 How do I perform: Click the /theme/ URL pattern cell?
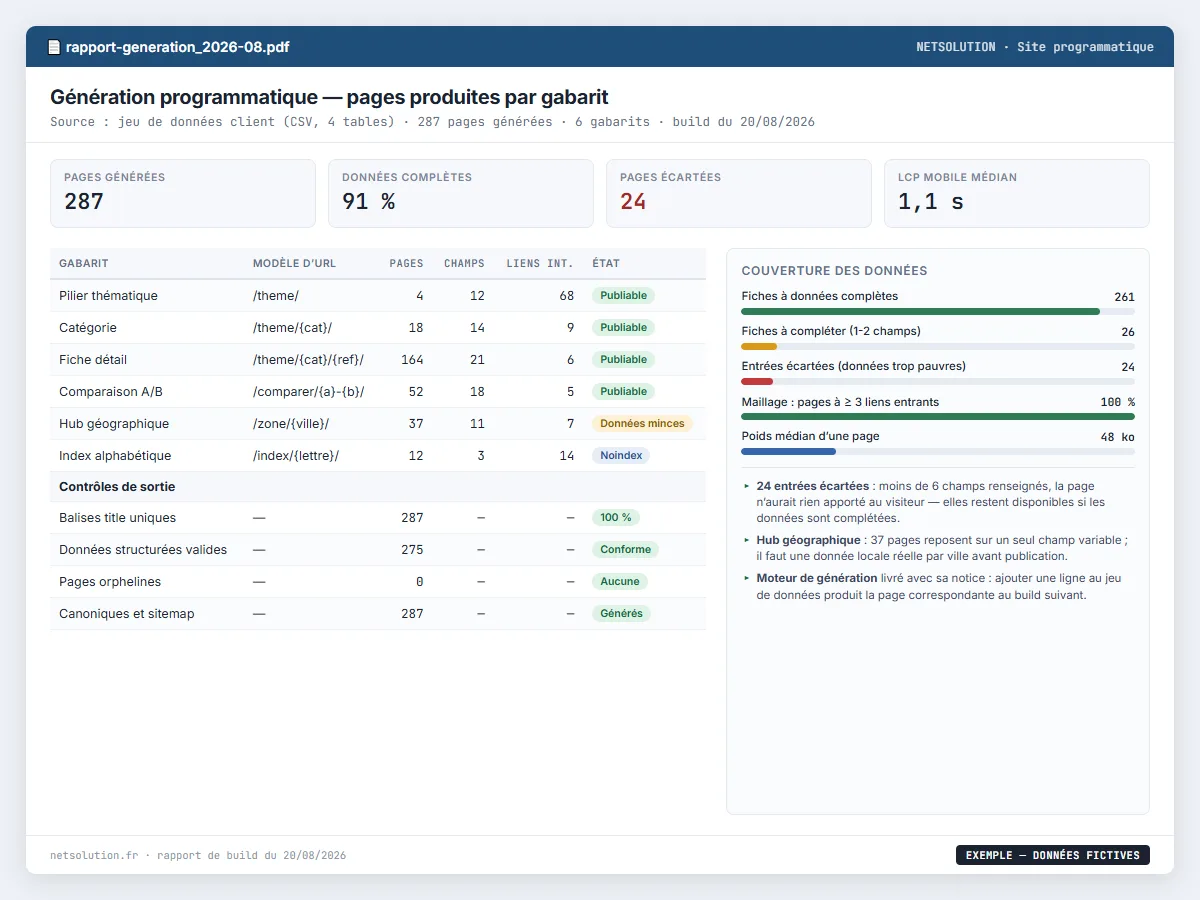[x=276, y=296]
